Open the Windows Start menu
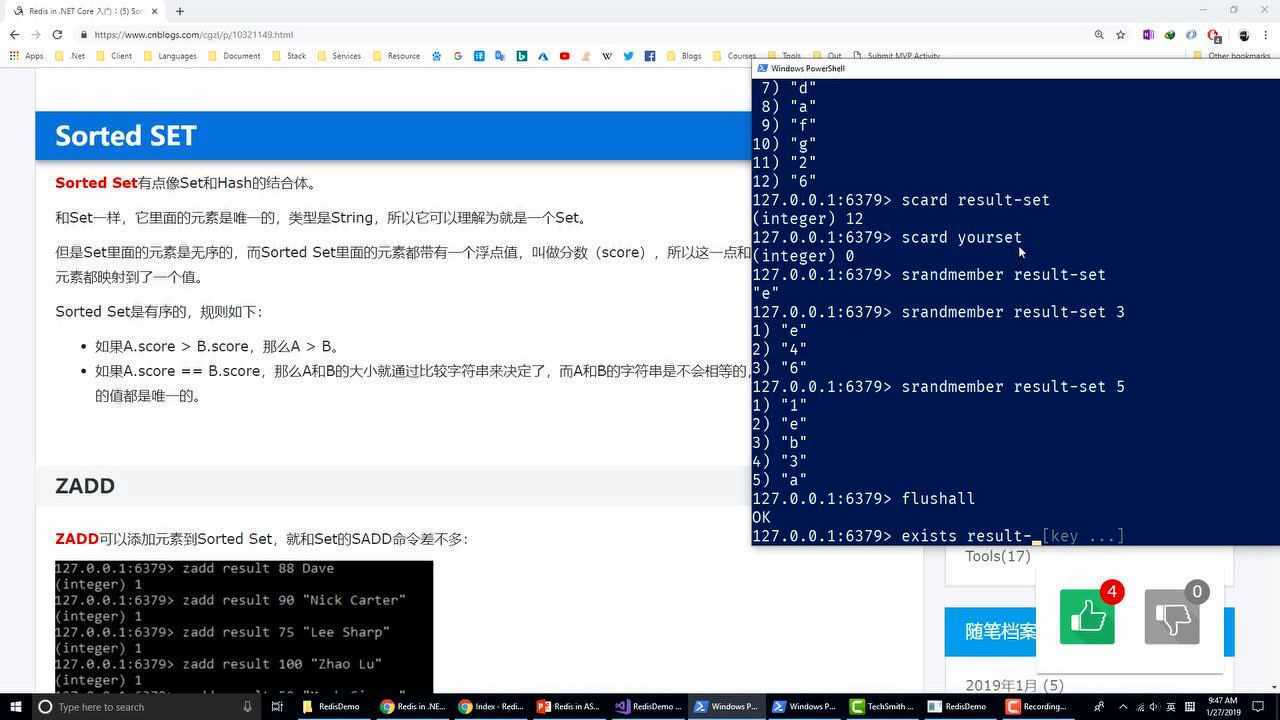Viewport: 1280px width, 720px height. tap(15, 706)
